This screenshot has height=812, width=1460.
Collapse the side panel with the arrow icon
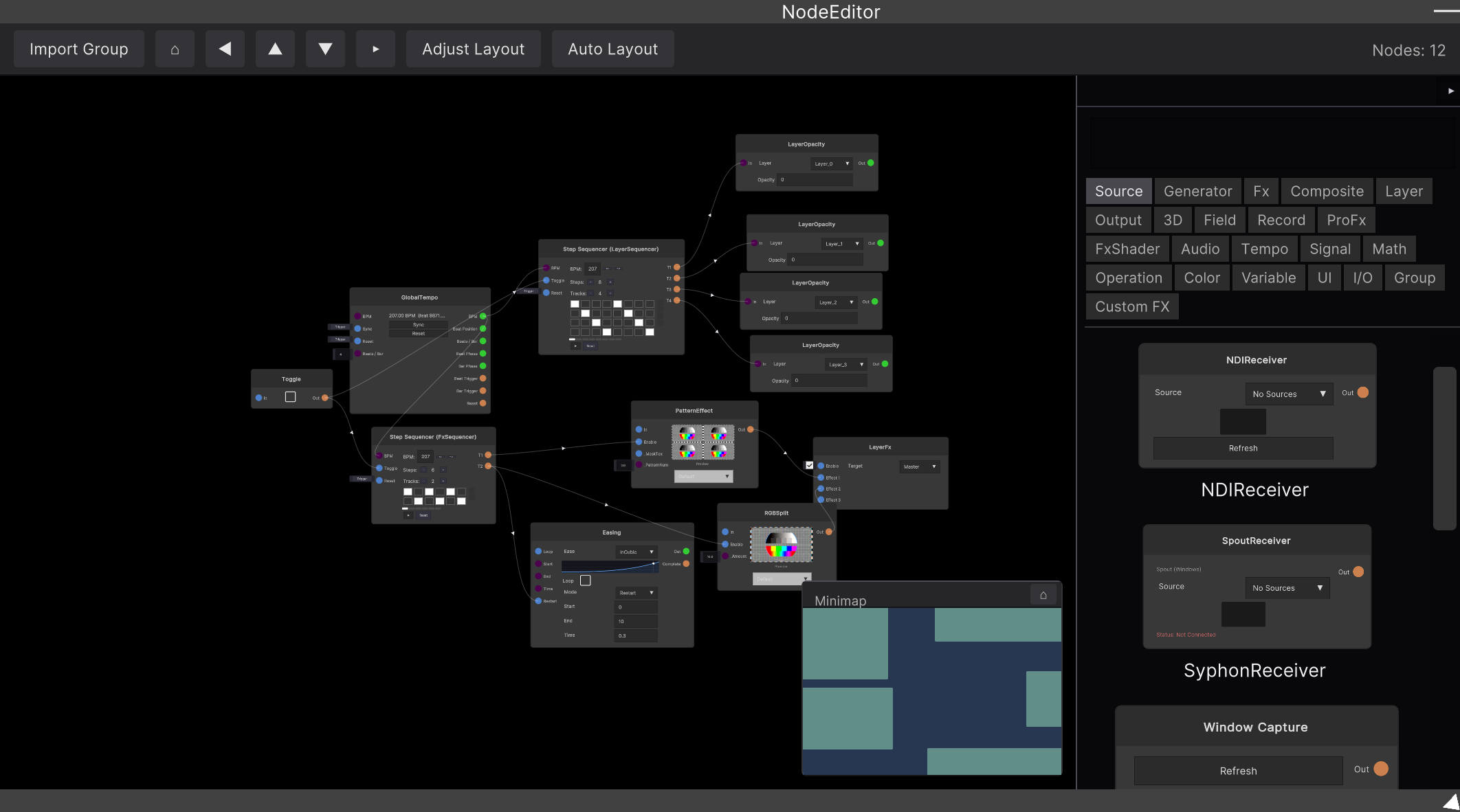1450,91
